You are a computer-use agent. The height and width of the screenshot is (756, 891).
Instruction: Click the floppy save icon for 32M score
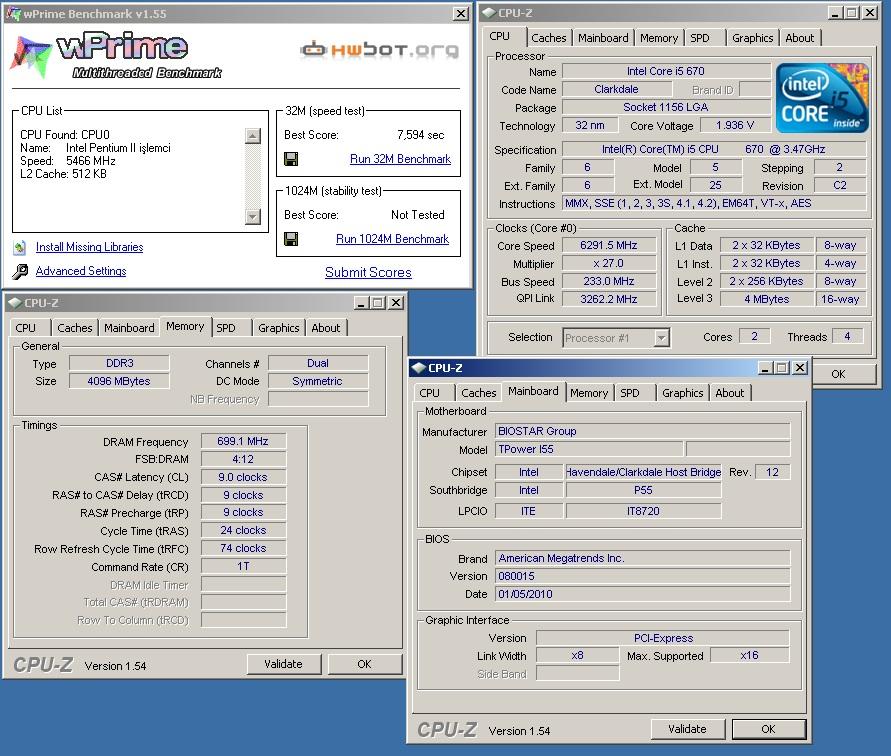(291, 159)
